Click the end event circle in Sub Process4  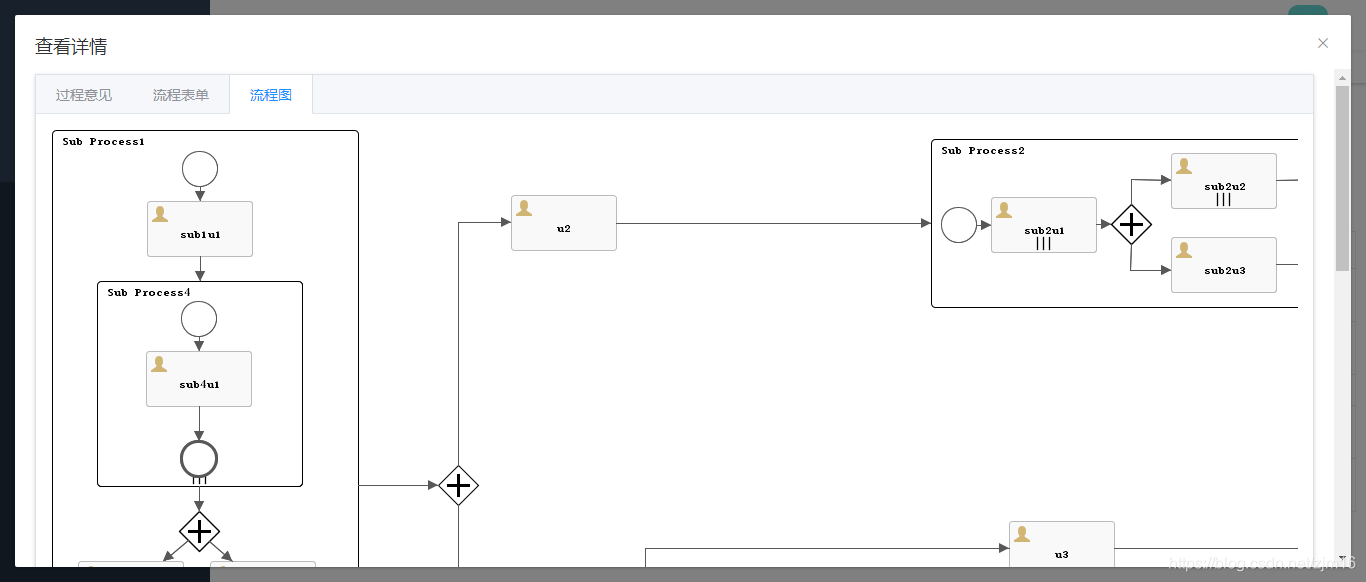click(199, 459)
